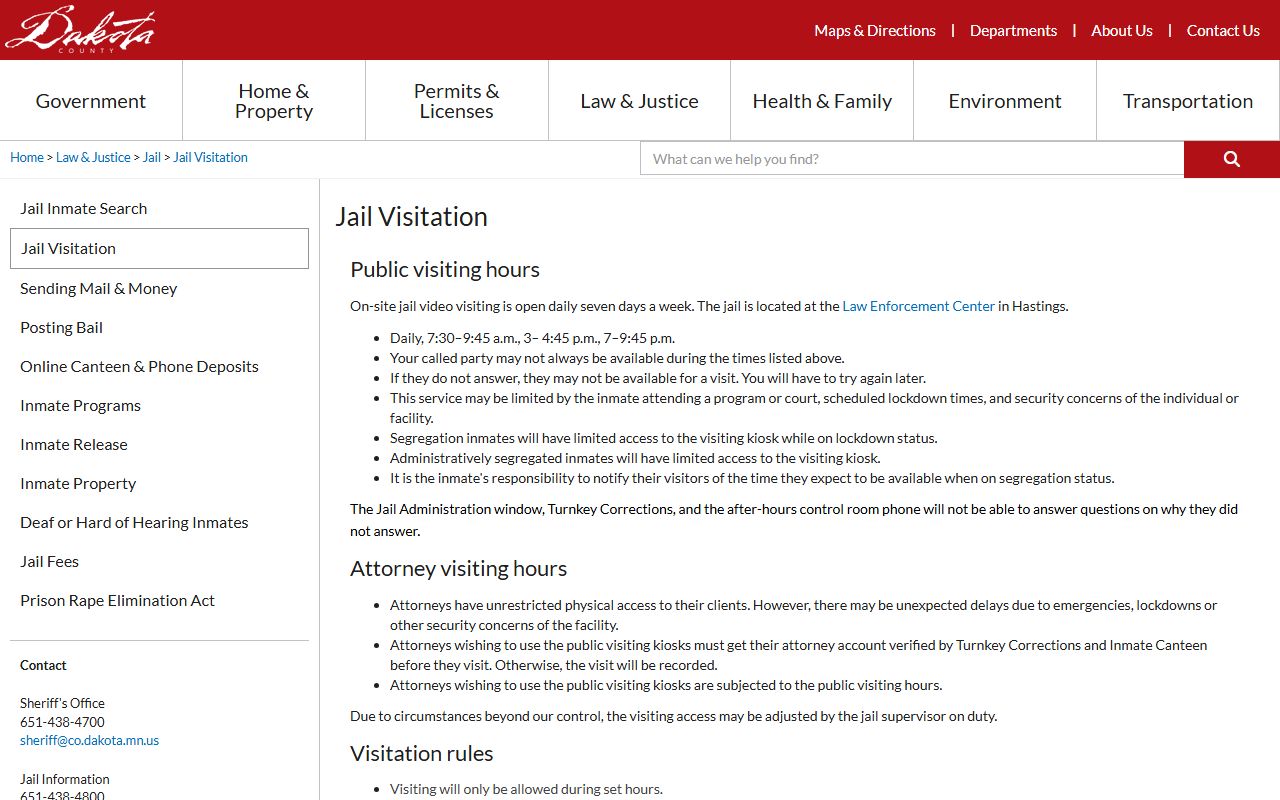Go to About Us page
Viewport: 1280px width, 800px height.
[1122, 31]
